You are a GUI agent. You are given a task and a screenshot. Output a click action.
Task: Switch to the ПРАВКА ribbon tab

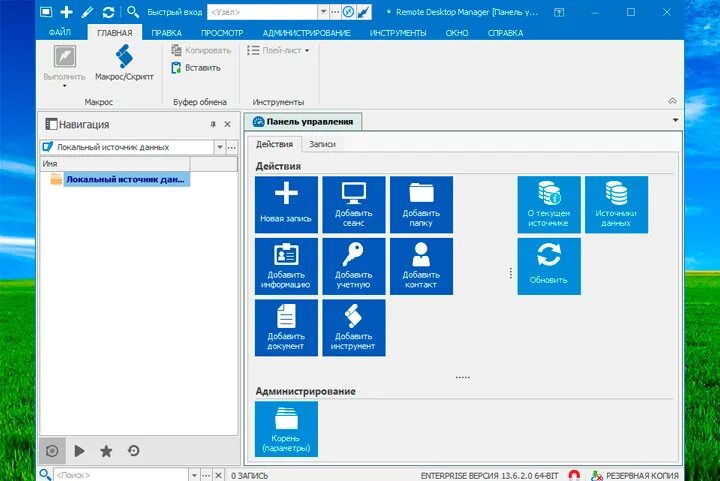point(167,33)
